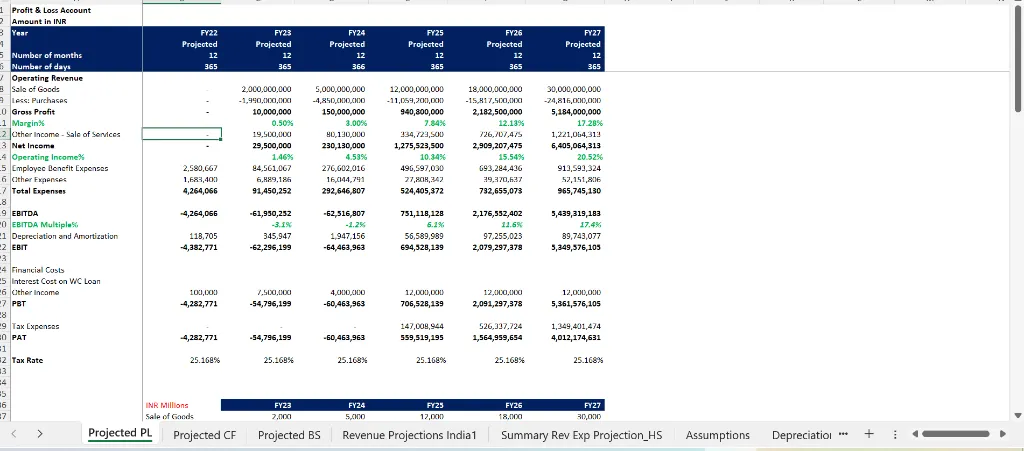Image resolution: width=1024 pixels, height=451 pixels.
Task: Open Summary Rev Exp Projection_HS tab
Action: (581, 435)
